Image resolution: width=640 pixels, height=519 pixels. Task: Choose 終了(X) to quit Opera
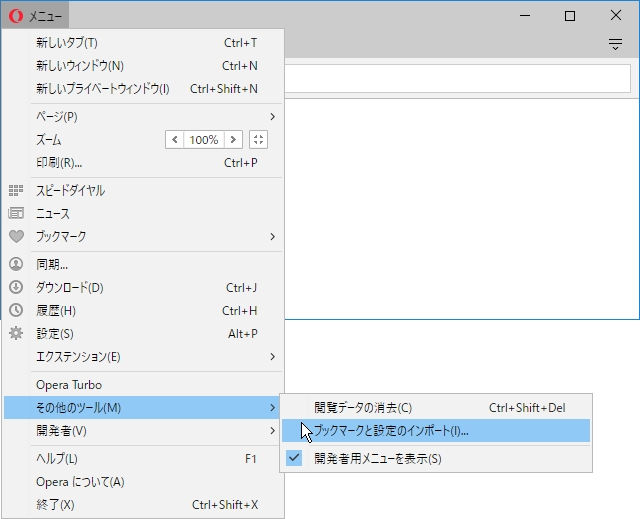click(x=143, y=505)
